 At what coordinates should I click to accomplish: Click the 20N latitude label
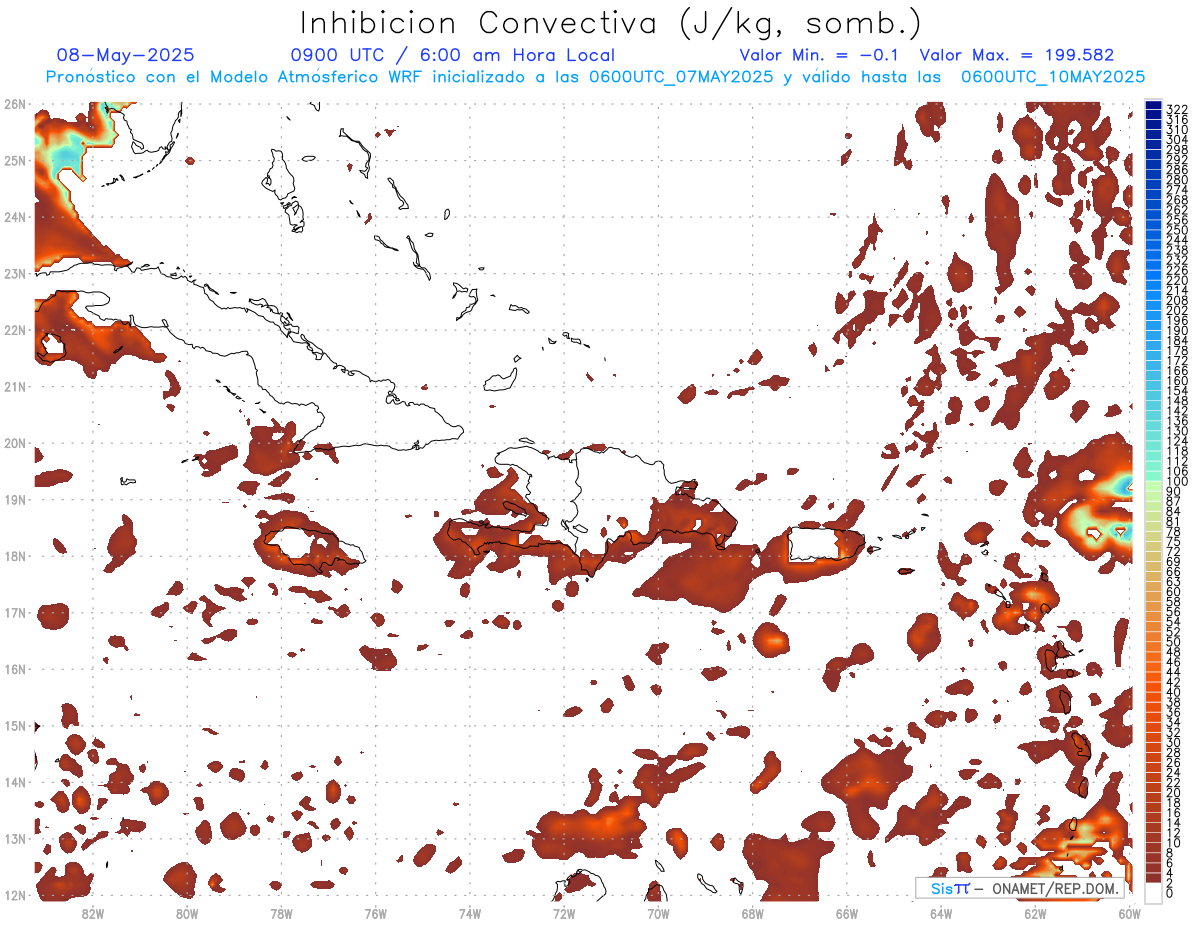pos(15,443)
